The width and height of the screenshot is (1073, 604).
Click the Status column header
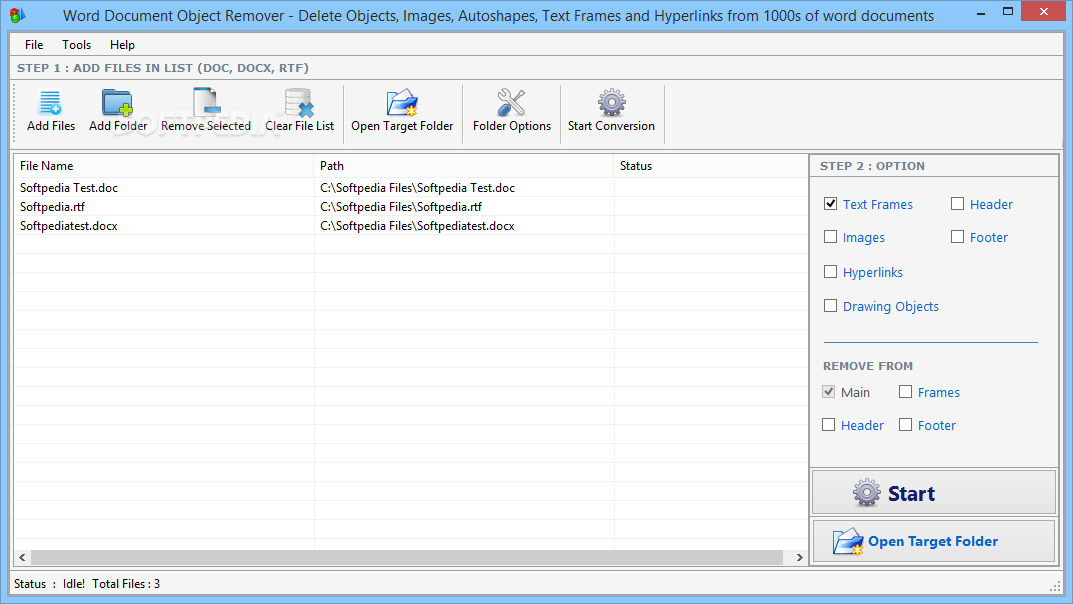click(x=710, y=166)
